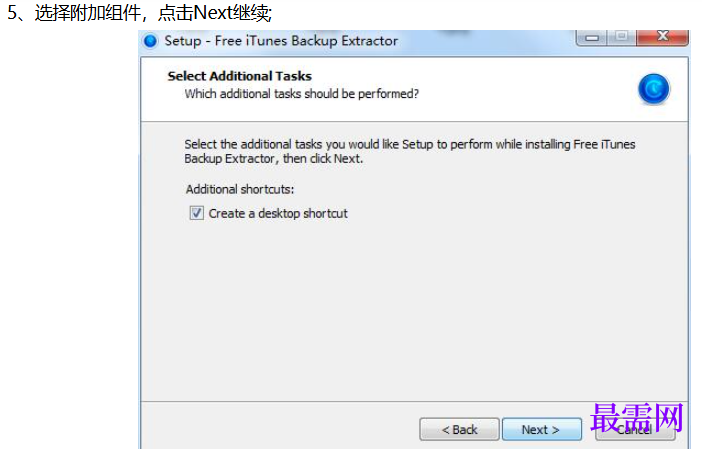Click the purple 最需网 watermark
This screenshot has height=449, width=702.
click(x=637, y=418)
